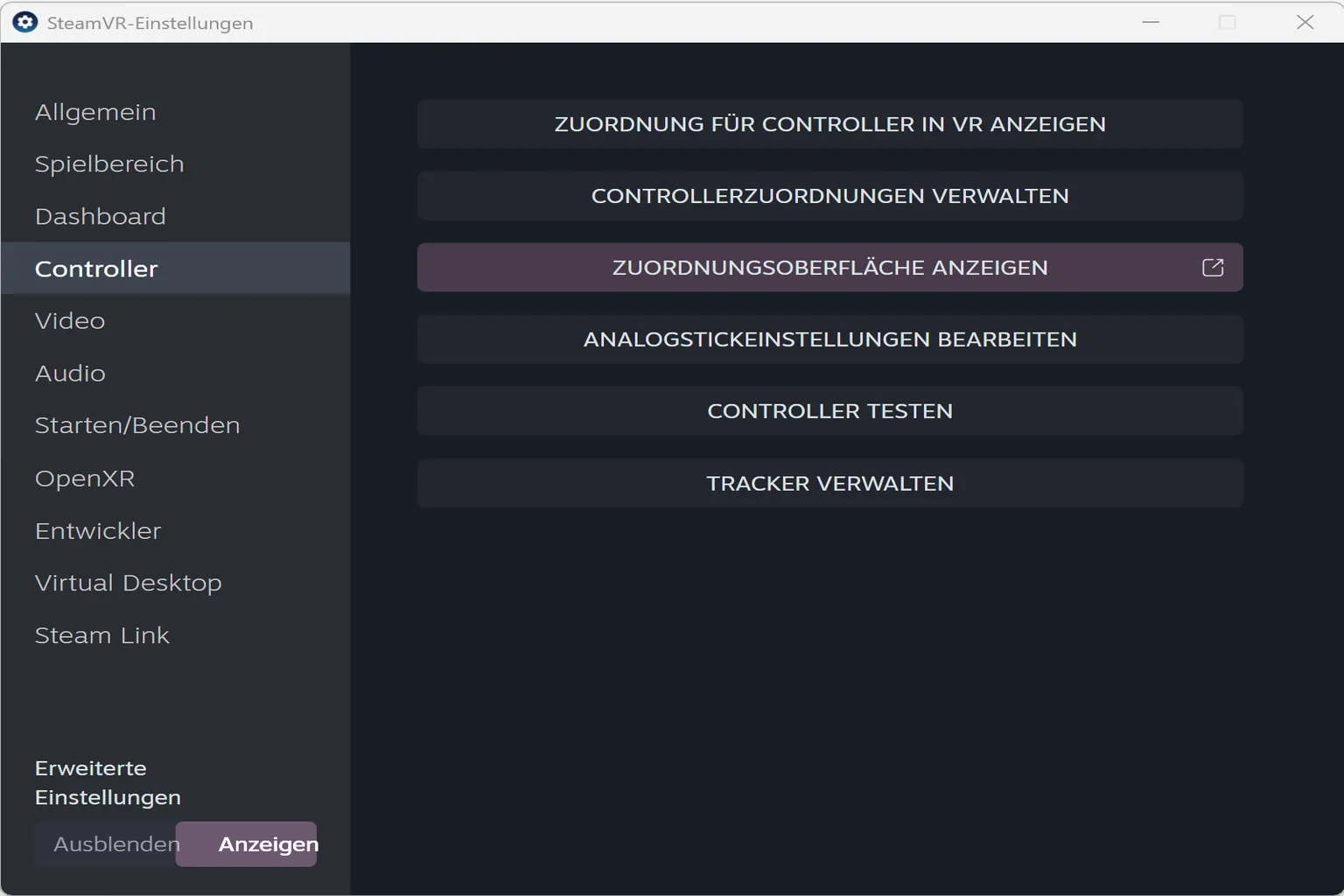Image resolution: width=1344 pixels, height=896 pixels.
Task: Switch to the OpenXR tab
Action: (175, 479)
